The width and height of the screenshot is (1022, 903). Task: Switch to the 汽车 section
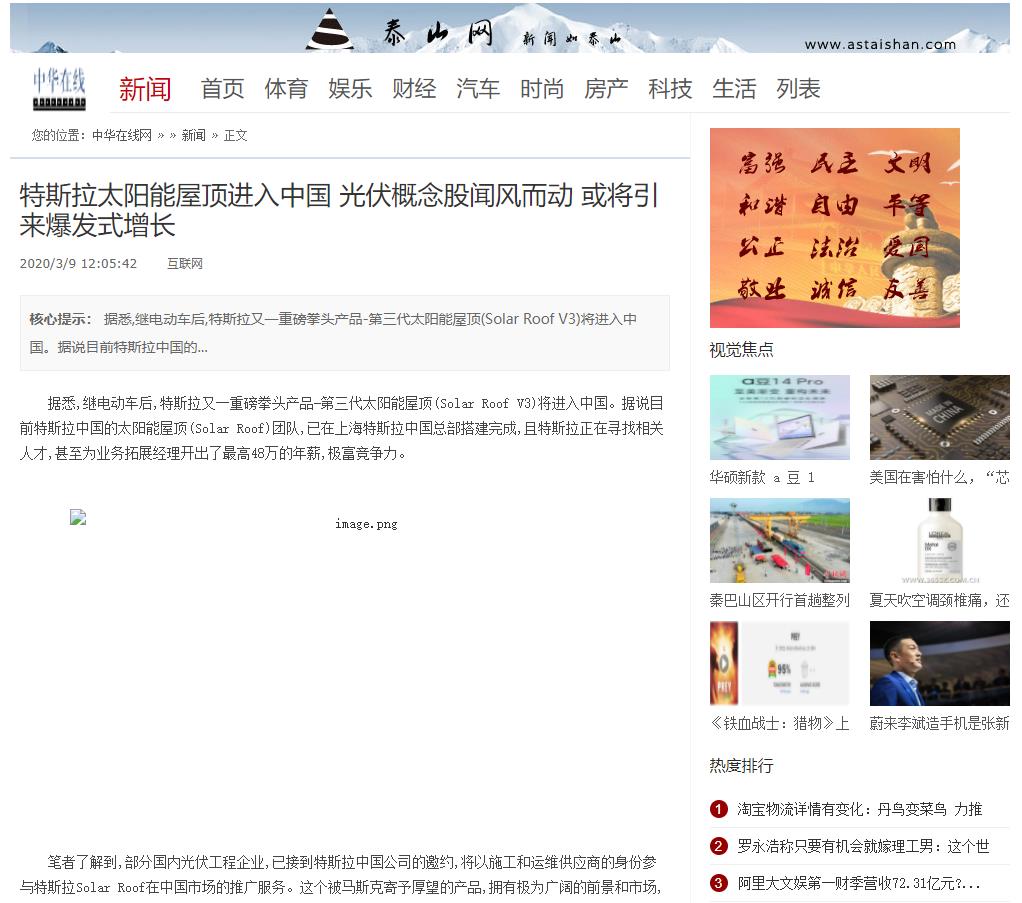point(478,89)
